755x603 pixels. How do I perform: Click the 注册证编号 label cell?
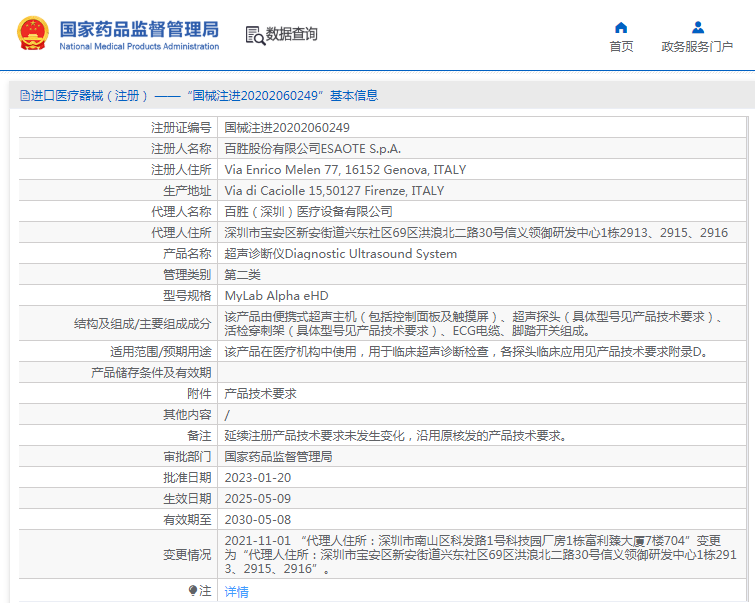[181, 128]
